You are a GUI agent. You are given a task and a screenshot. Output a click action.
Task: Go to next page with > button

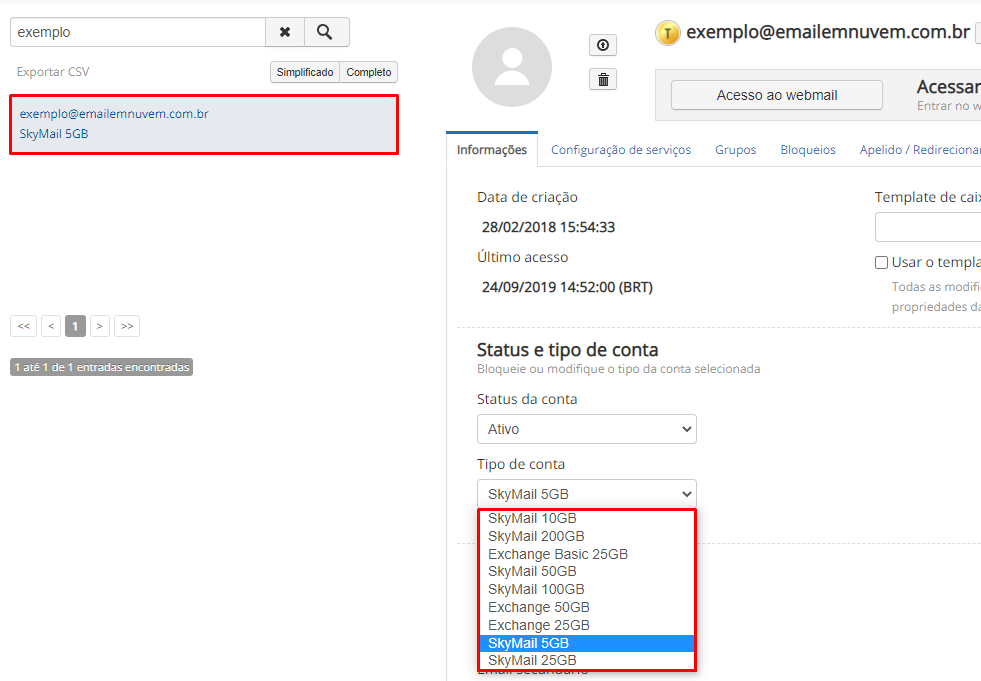pyautogui.click(x=99, y=326)
